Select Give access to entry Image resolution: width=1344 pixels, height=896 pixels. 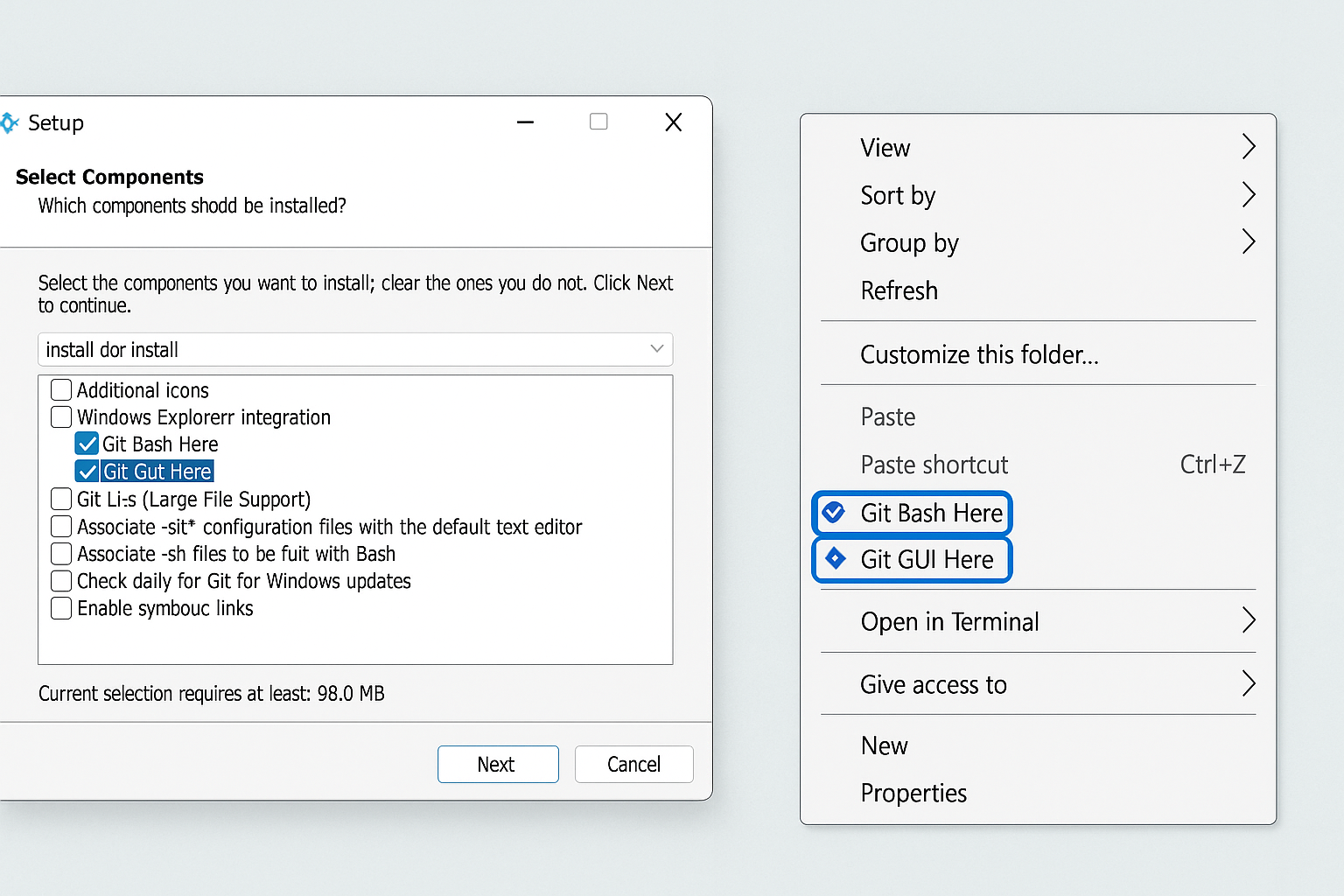click(x=1038, y=684)
